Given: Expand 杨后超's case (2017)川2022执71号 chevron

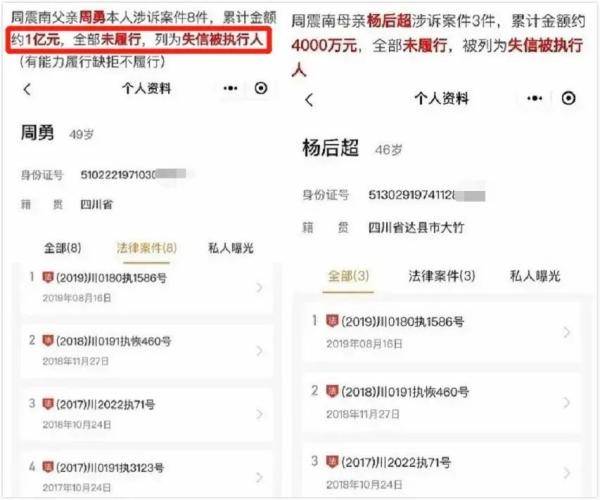Looking at the screenshot, I should [567, 473].
